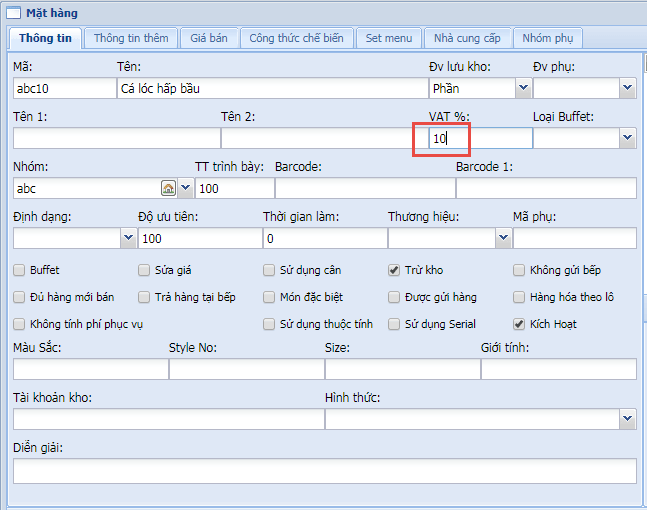Expand the Đv lưu kho dropdown

click(x=524, y=88)
